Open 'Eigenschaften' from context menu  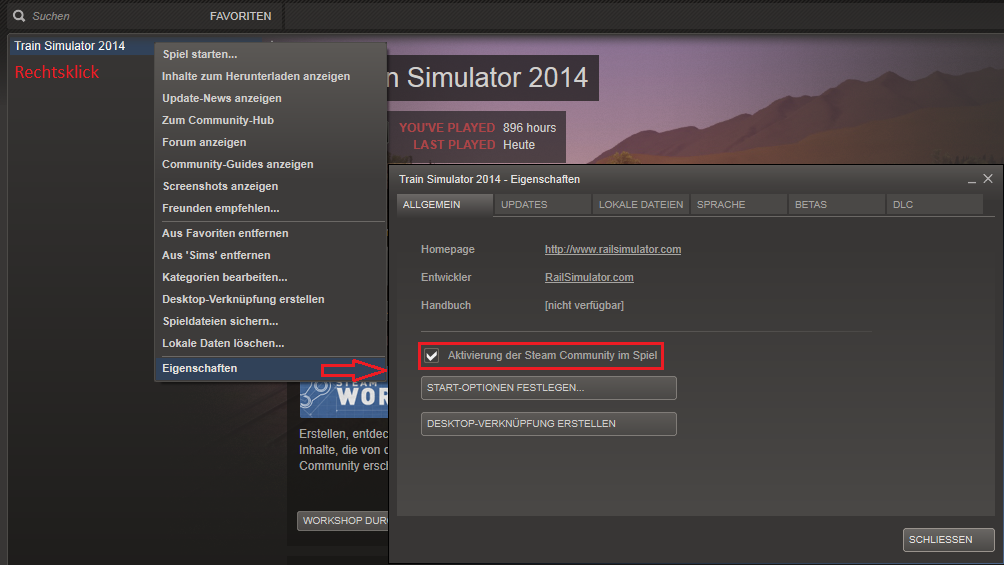coord(270,368)
